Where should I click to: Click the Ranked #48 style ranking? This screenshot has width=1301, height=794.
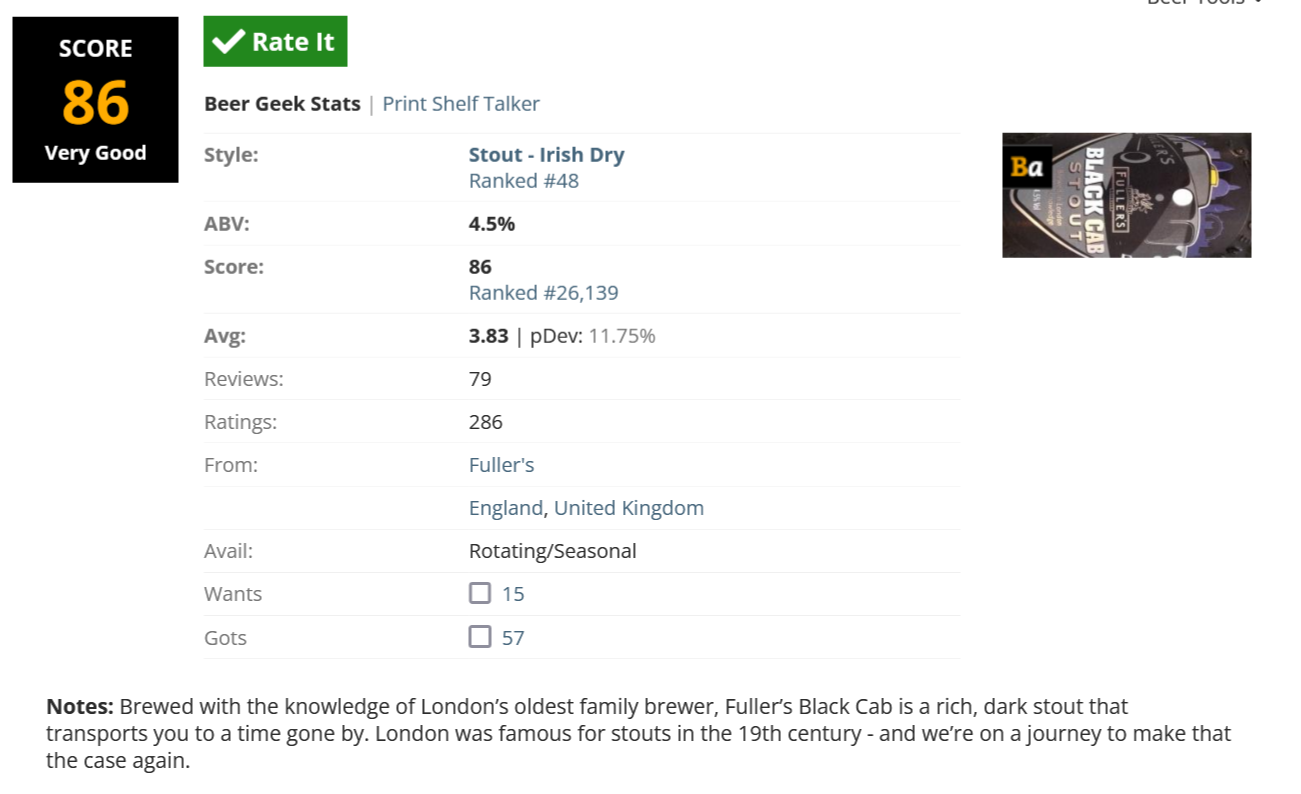click(x=524, y=181)
